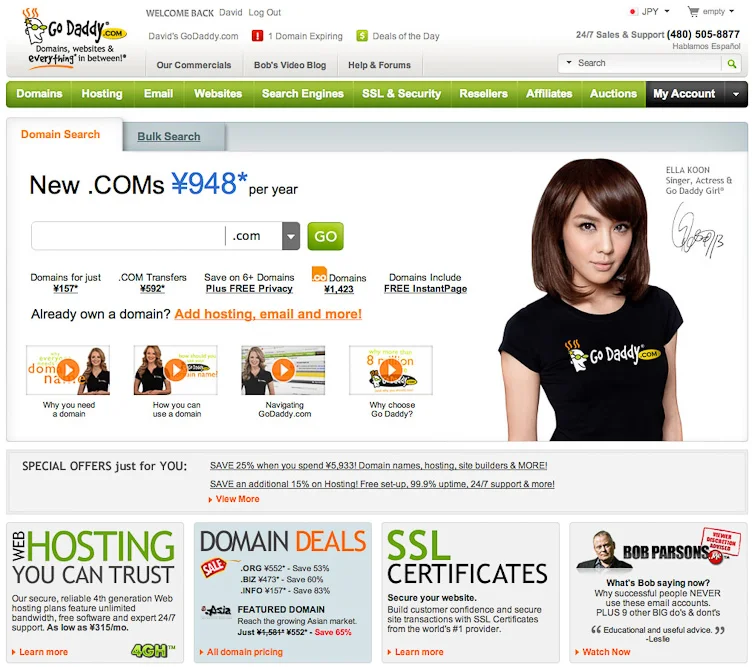Click the green GO button
755x667 pixels.
point(325,236)
